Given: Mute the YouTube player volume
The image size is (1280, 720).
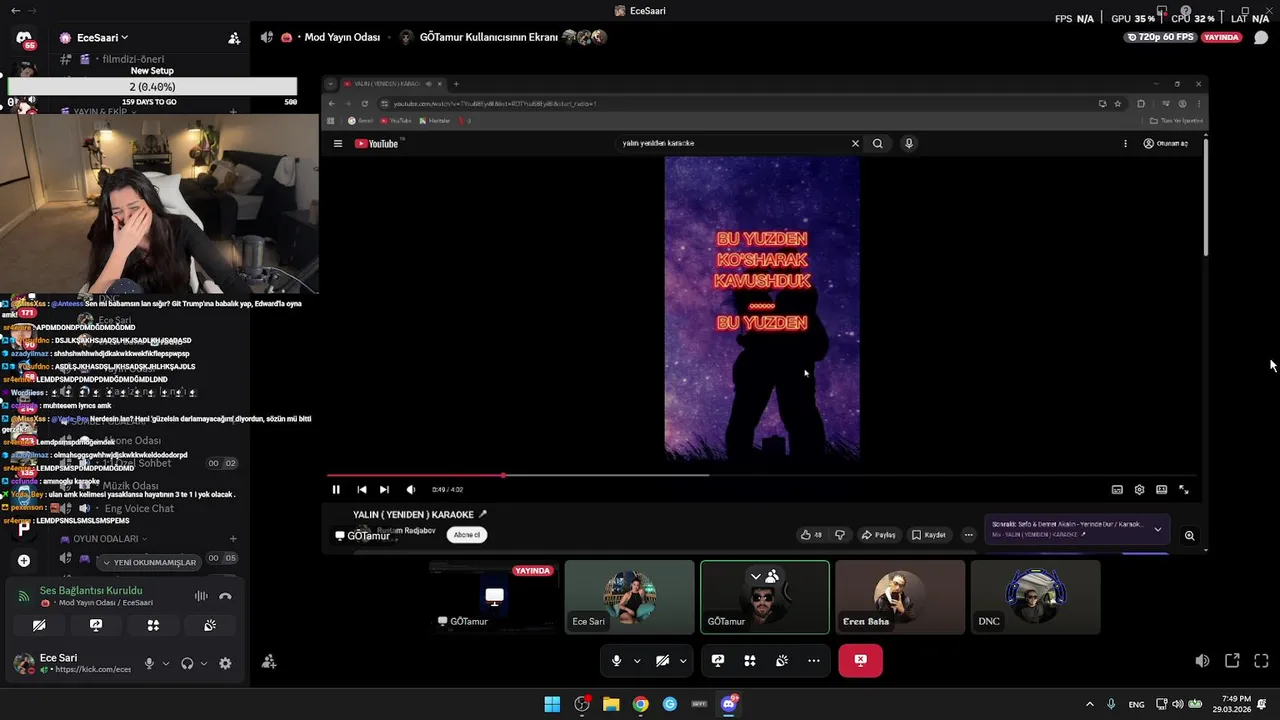Looking at the screenshot, I should point(410,489).
